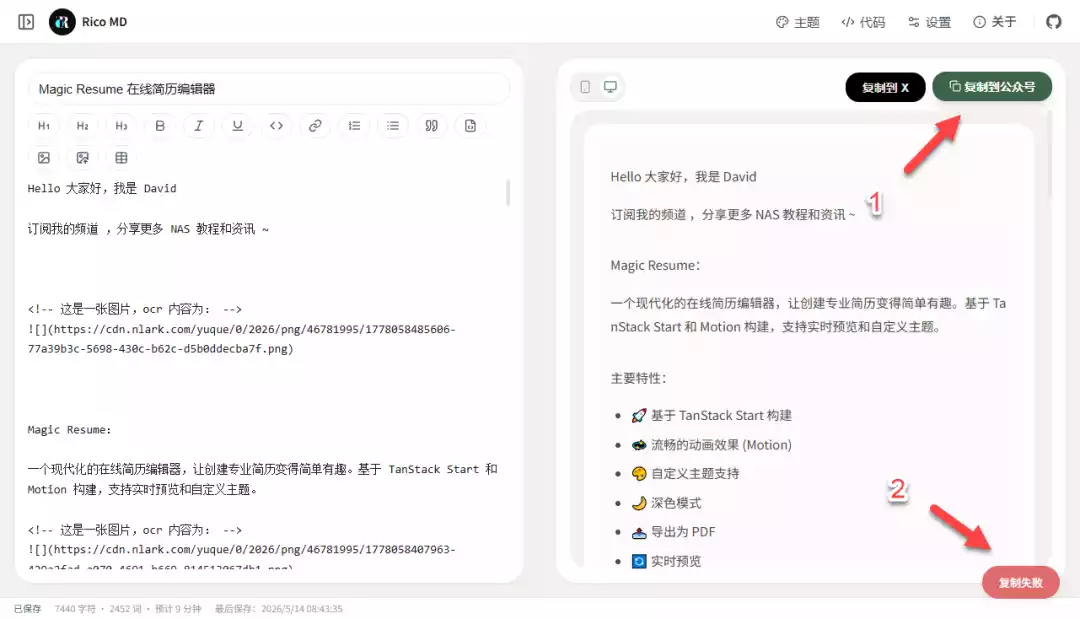This screenshot has width=1080, height=619.
Task: Open the 主题 theme menu
Action: point(798,22)
